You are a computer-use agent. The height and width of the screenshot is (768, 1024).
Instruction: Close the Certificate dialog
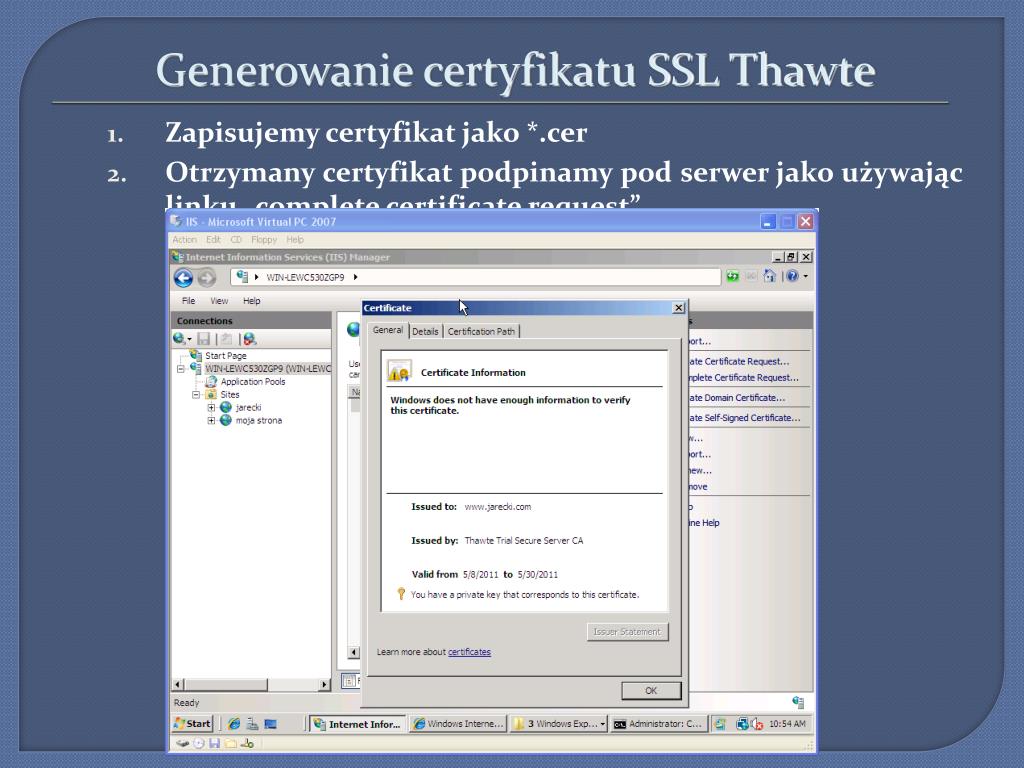pos(679,308)
